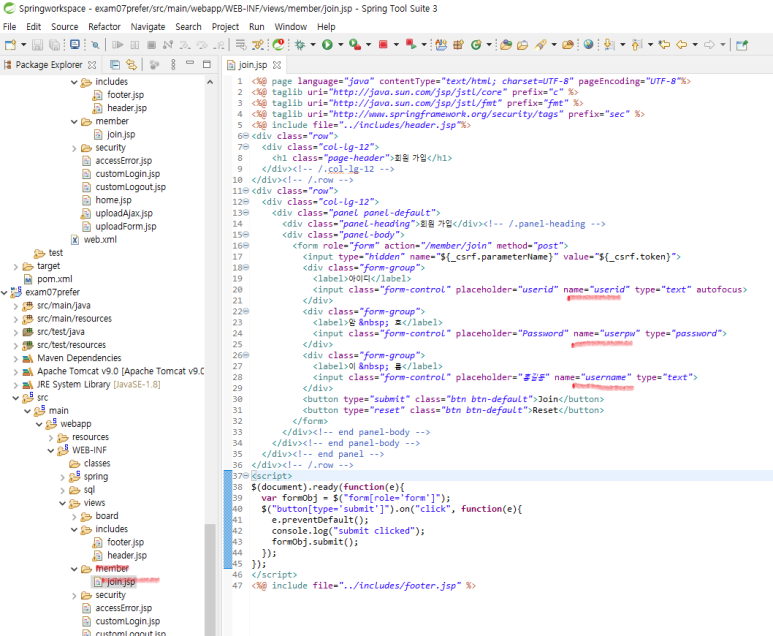
Task: Collapse the script block at line 37
Action: tap(246, 476)
